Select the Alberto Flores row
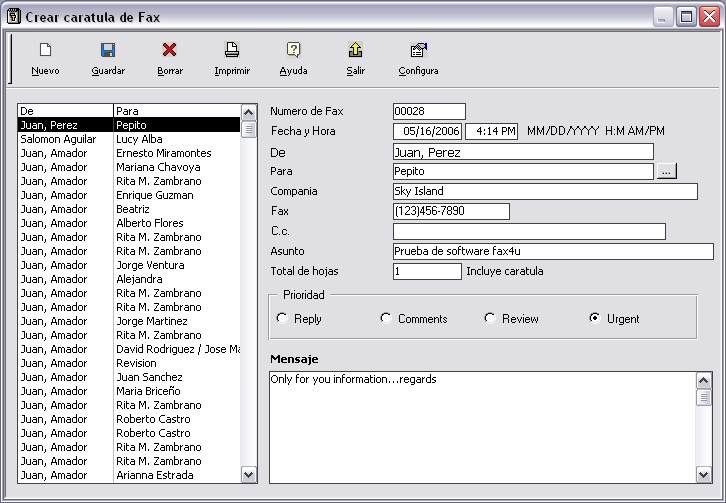 point(129,223)
